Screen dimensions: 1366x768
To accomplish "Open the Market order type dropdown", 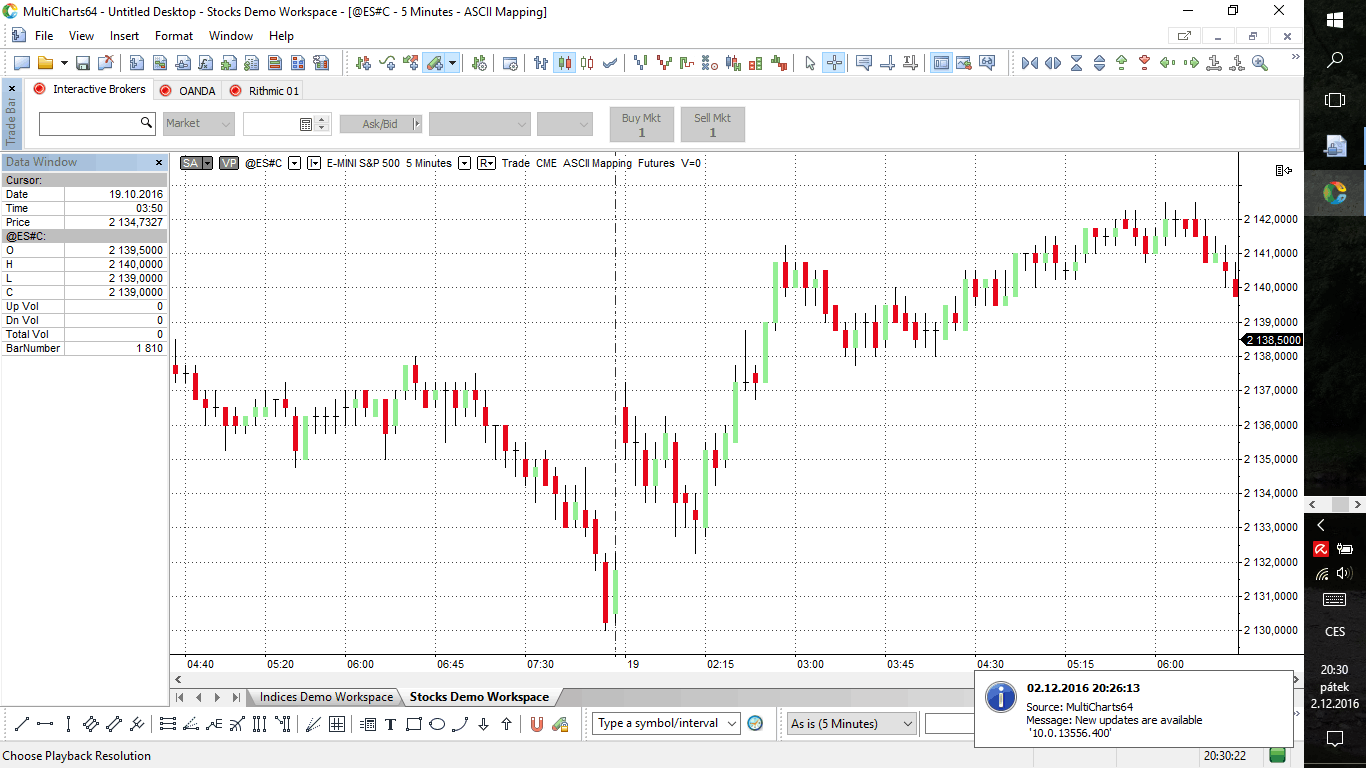I will pyautogui.click(x=199, y=124).
